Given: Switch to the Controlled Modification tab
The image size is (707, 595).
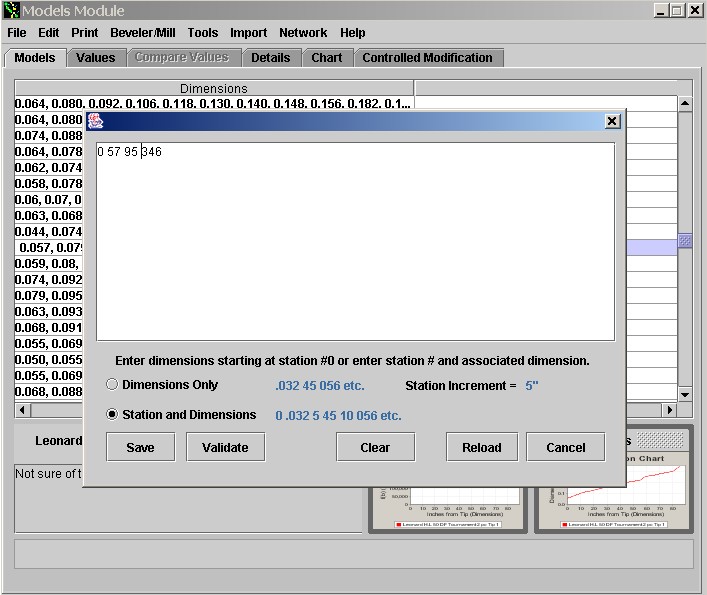Looking at the screenshot, I should click(x=427, y=58).
